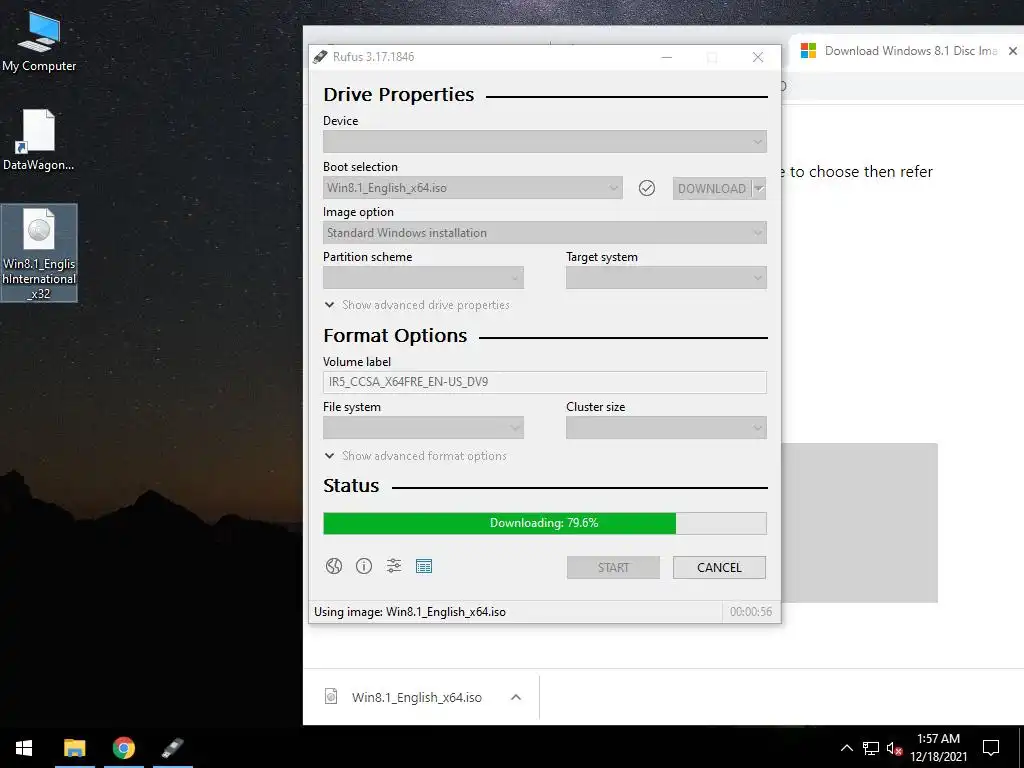The height and width of the screenshot is (768, 1024).
Task: Open the DOWNLOAD split-button arrow
Action: pos(759,189)
